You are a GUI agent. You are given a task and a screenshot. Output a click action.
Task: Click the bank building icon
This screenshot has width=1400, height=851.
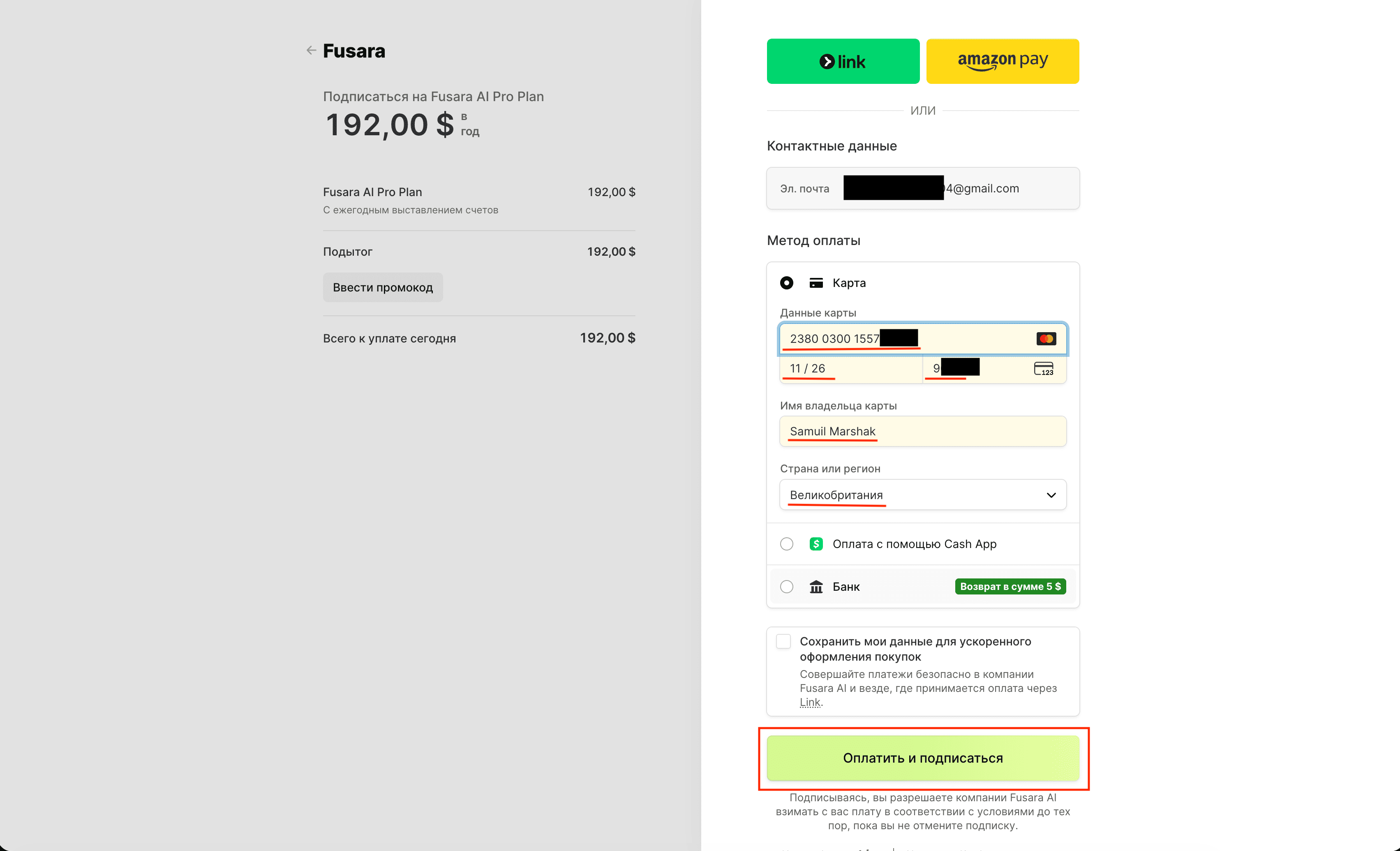[x=816, y=587]
